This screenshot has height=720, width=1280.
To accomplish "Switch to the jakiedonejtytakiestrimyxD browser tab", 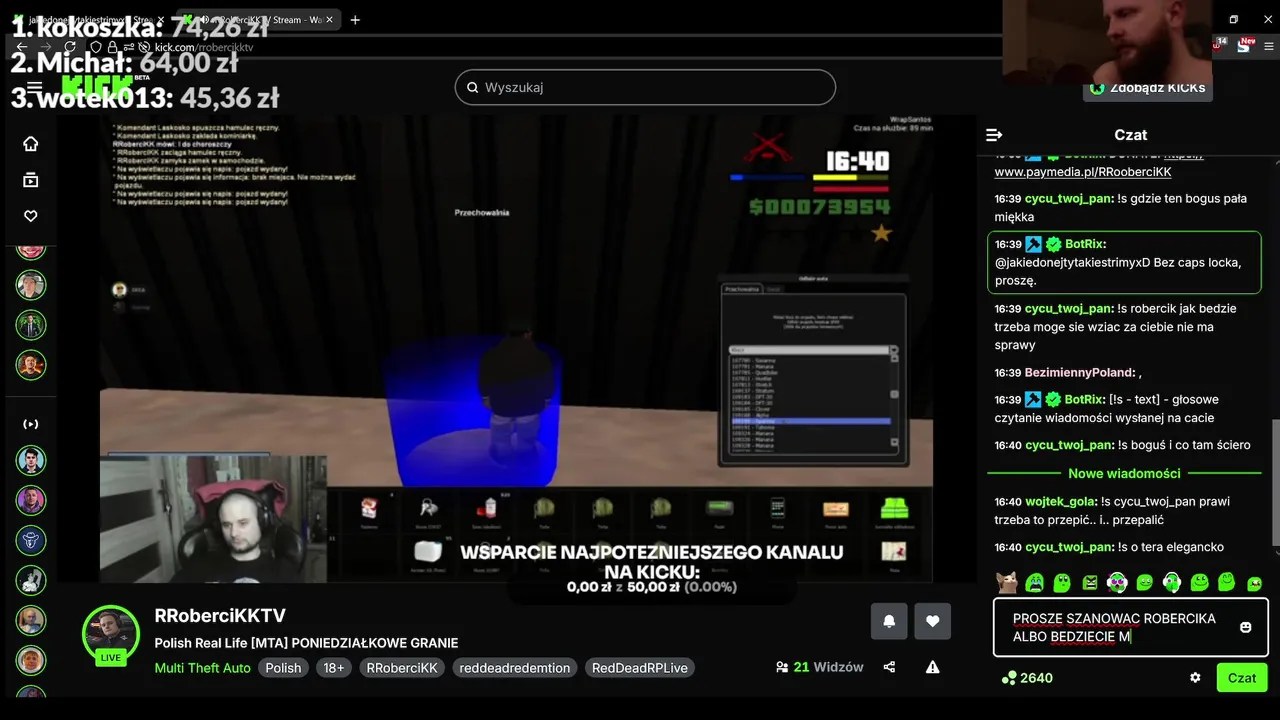I will 88,19.
